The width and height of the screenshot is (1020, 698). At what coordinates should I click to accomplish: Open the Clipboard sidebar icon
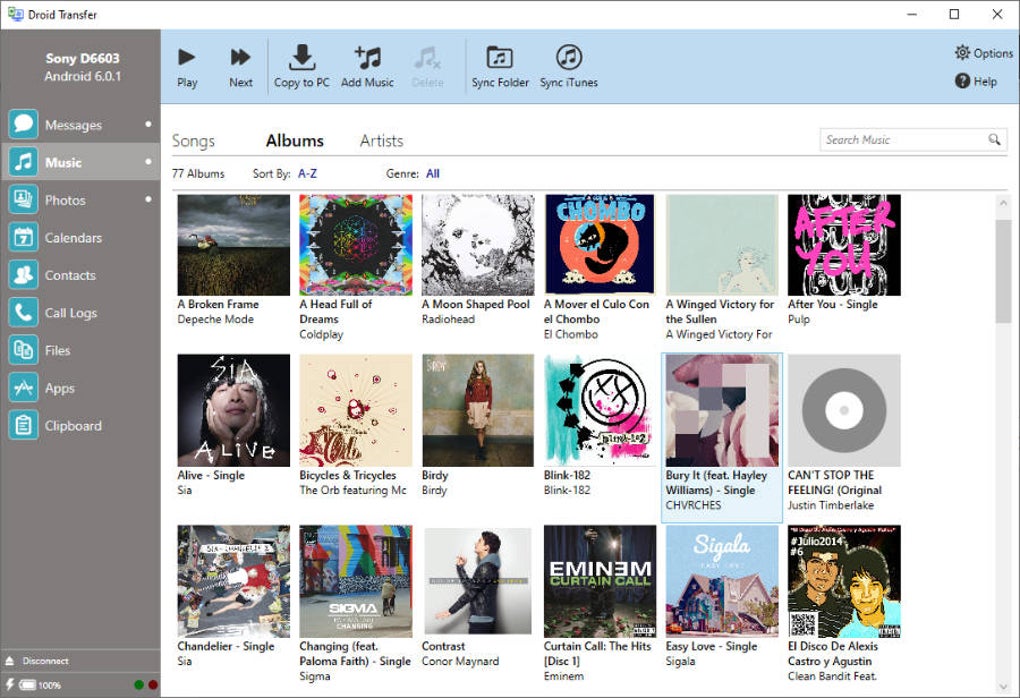click(23, 425)
